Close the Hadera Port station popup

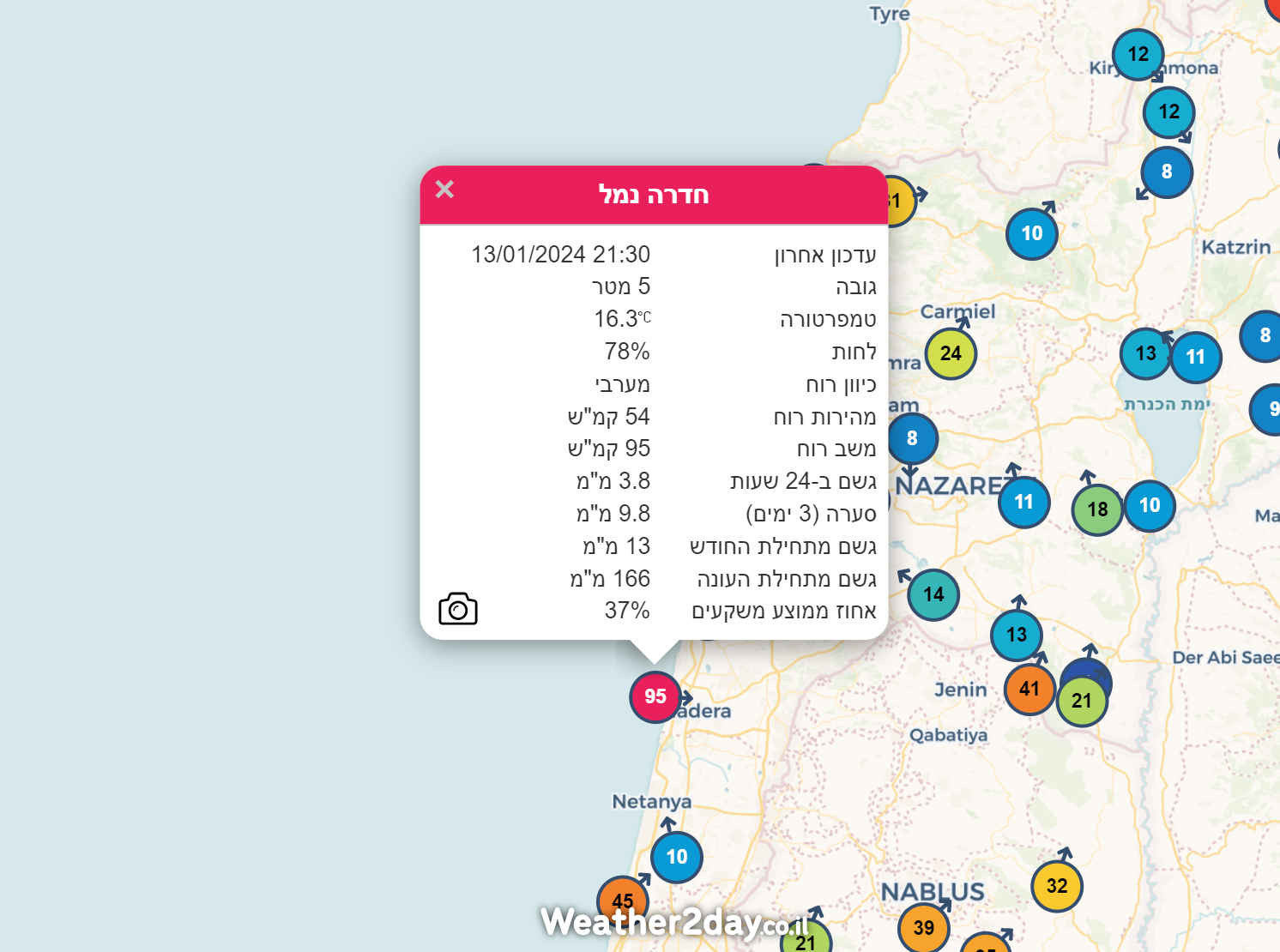pyautogui.click(x=444, y=190)
